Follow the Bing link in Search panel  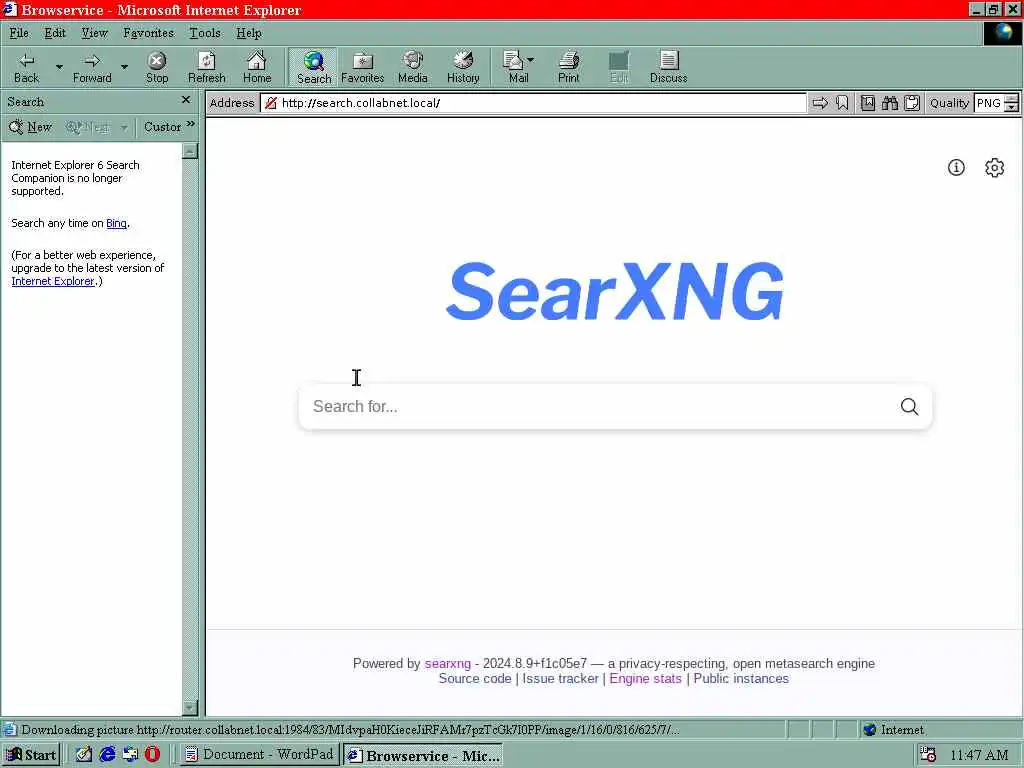(116, 223)
